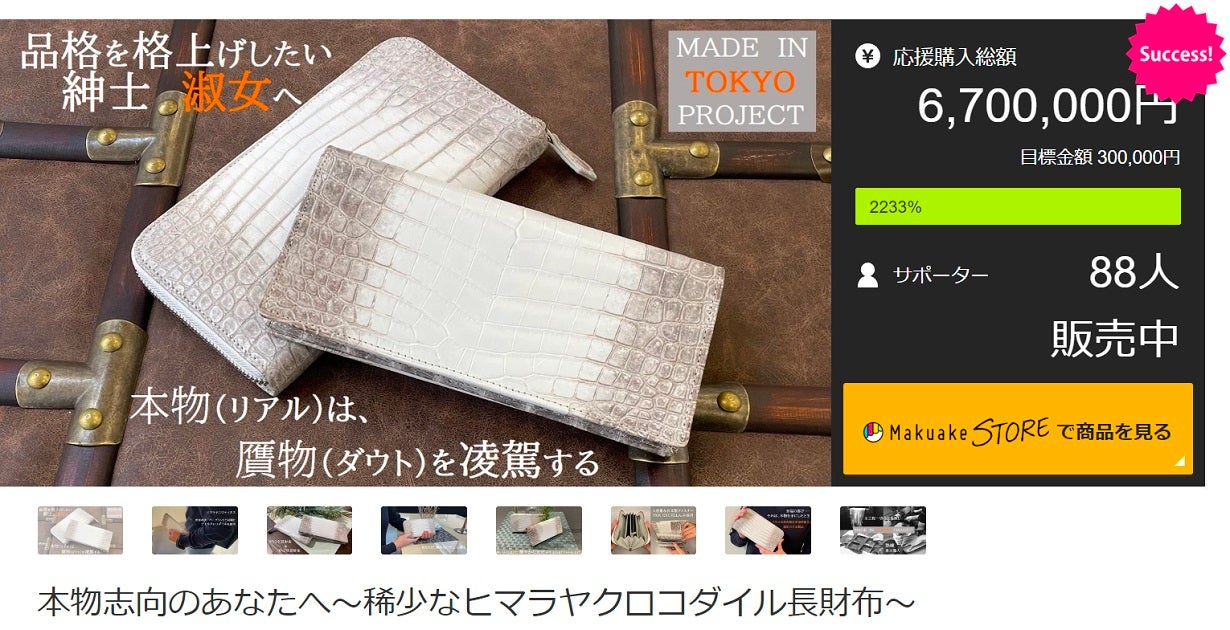Click the pink Success! badge
Viewport: 1230px width, 630px height.
[x=1176, y=54]
